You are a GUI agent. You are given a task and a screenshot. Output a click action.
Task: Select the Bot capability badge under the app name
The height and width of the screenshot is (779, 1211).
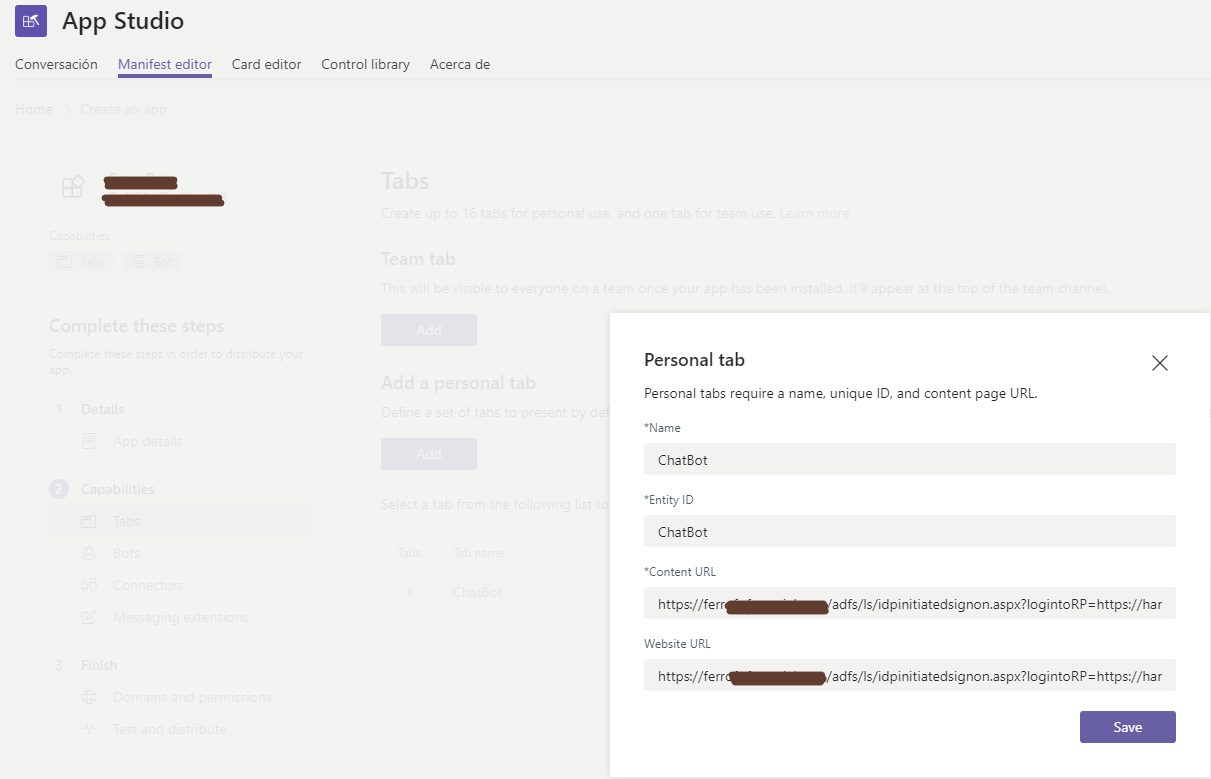(x=151, y=260)
